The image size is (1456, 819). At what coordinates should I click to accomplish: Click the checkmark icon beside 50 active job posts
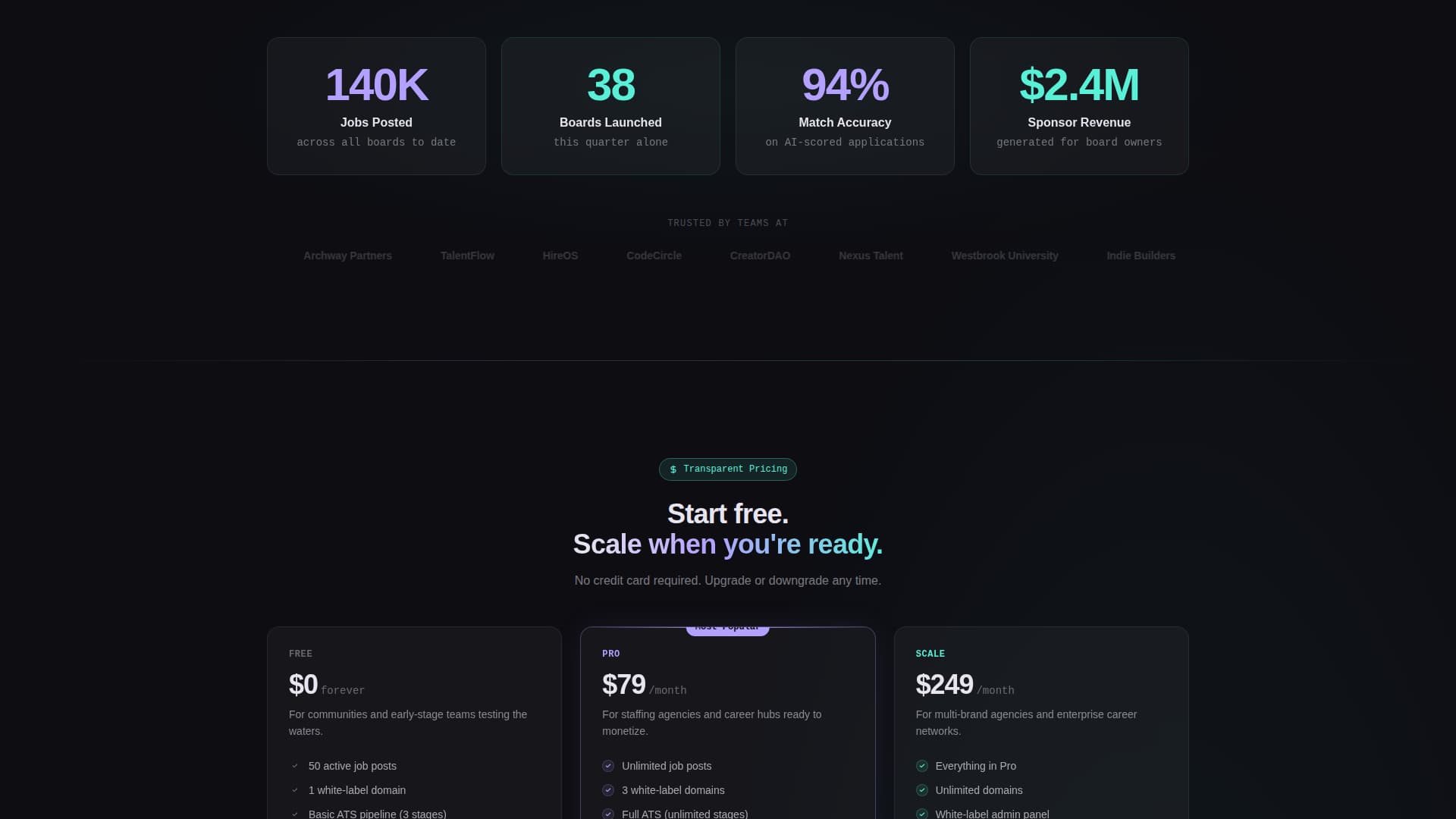tap(295, 766)
